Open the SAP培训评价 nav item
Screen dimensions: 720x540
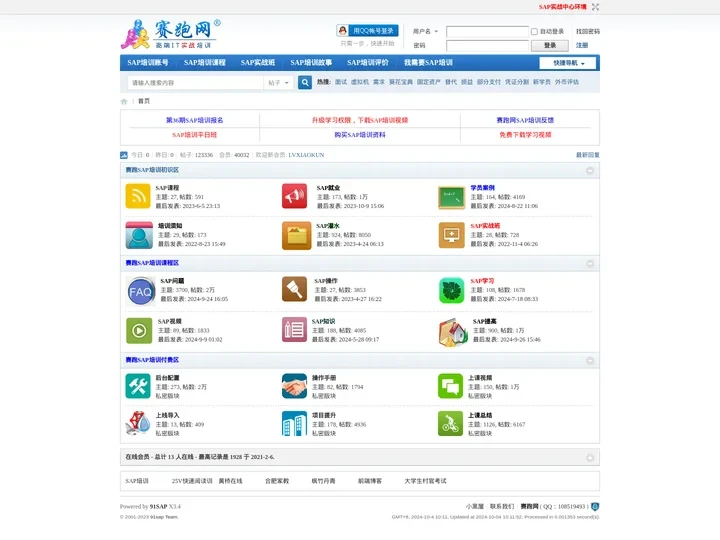pos(368,62)
